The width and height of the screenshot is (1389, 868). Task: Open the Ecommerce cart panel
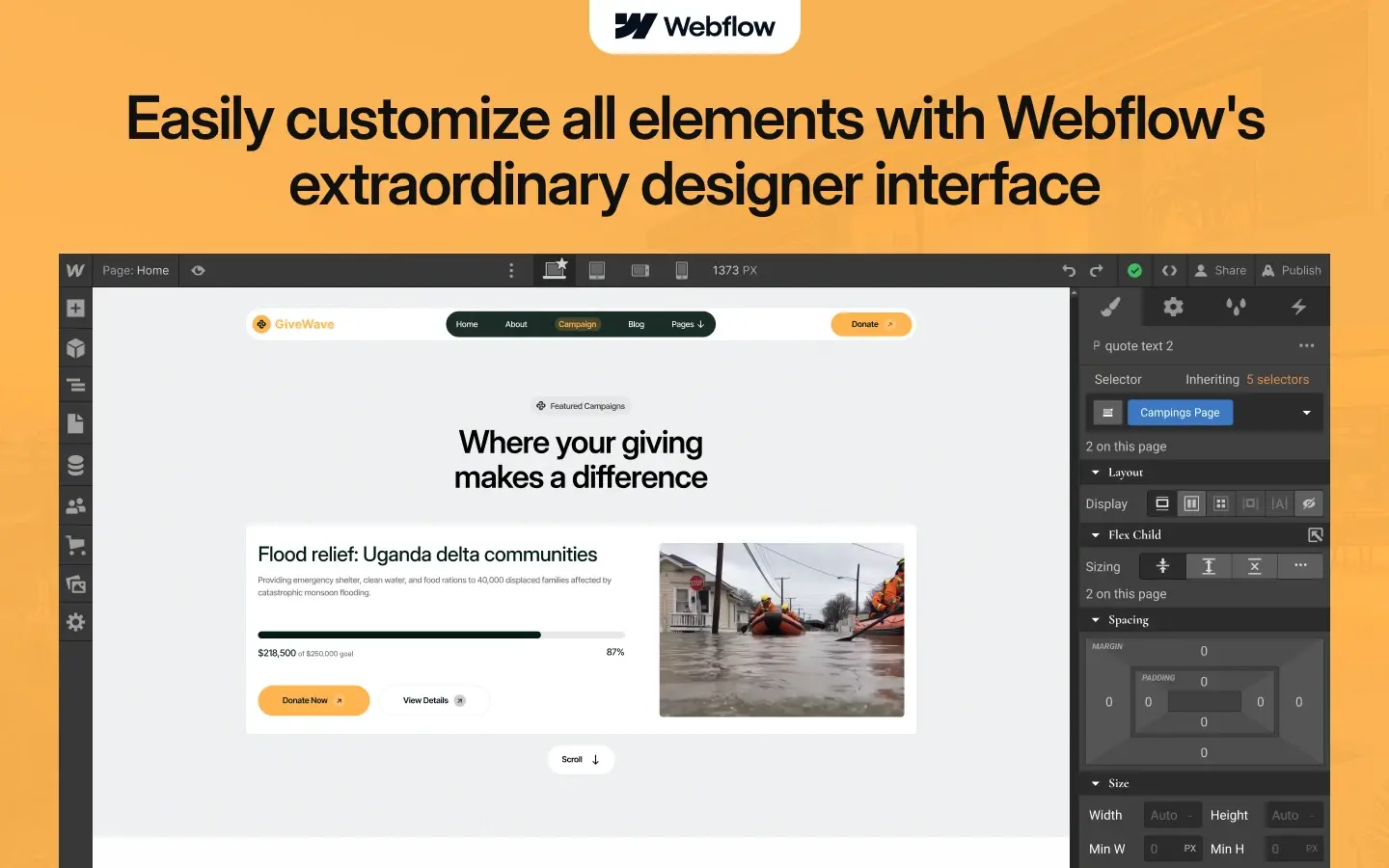coord(75,545)
